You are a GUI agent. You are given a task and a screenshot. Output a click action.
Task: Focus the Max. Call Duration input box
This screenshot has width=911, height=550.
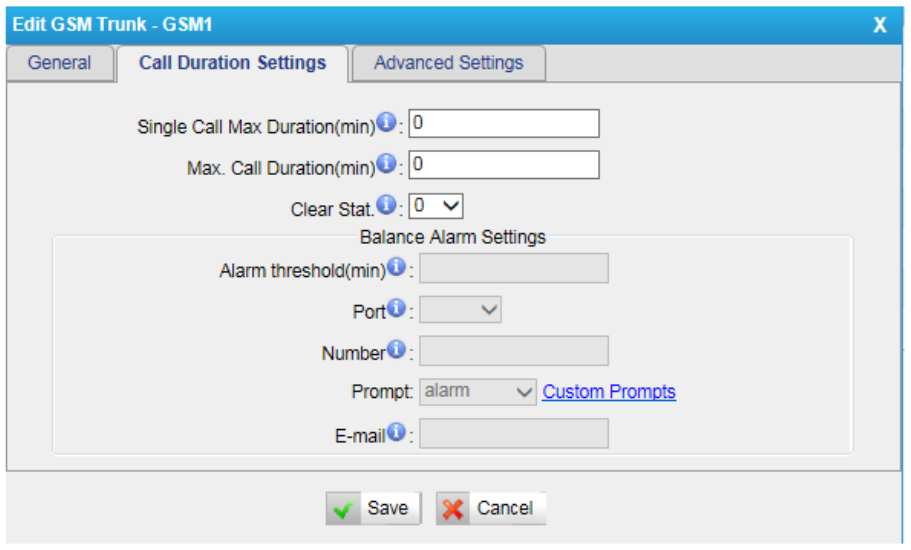tap(504, 165)
